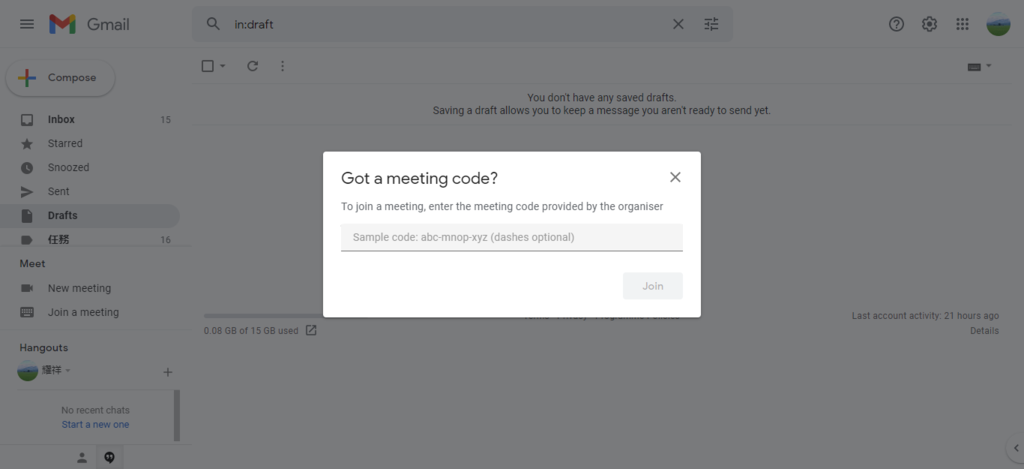
Task: Show search options filter icon
Action: pyautogui.click(x=711, y=24)
